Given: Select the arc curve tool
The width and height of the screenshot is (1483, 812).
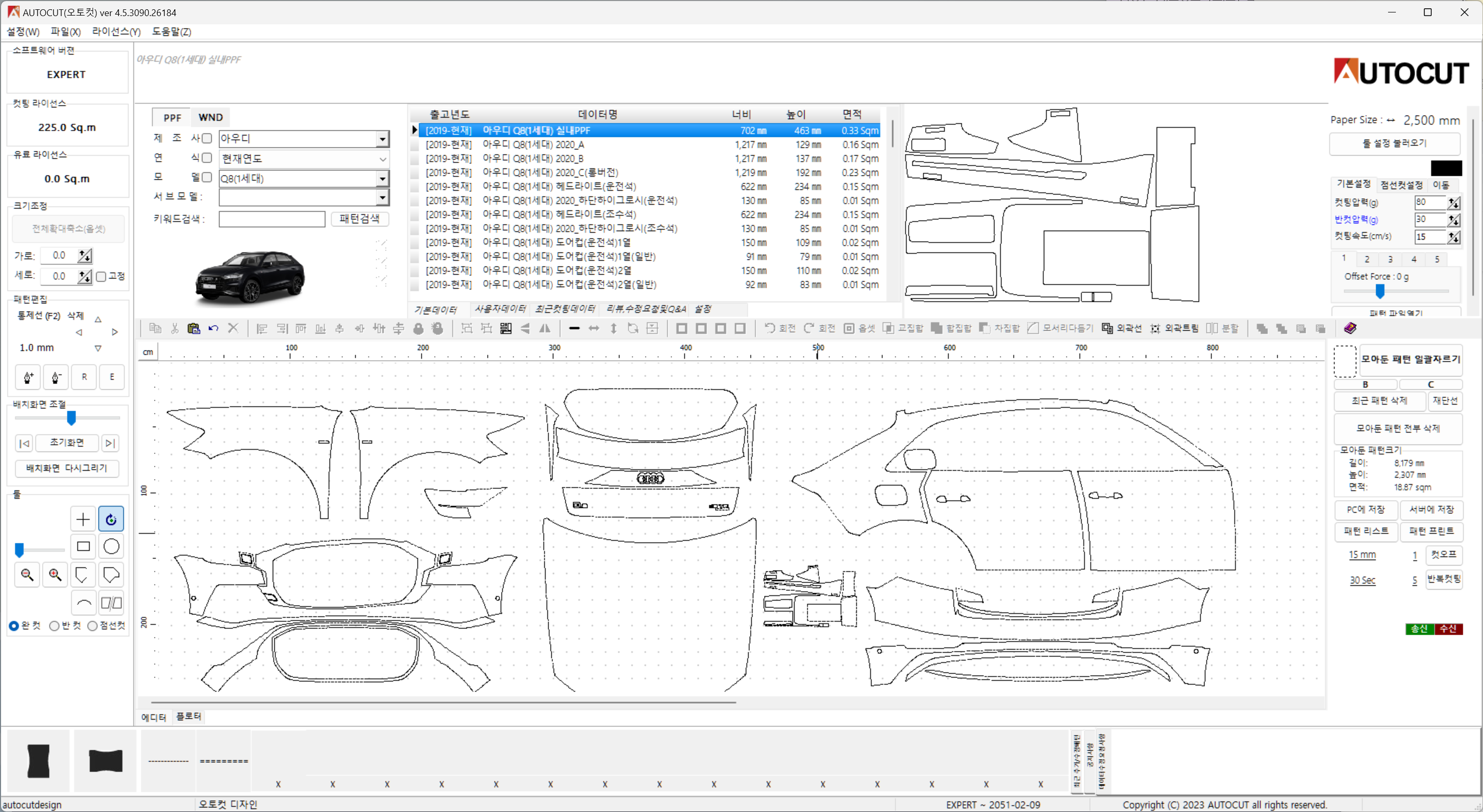Looking at the screenshot, I should point(83,603).
